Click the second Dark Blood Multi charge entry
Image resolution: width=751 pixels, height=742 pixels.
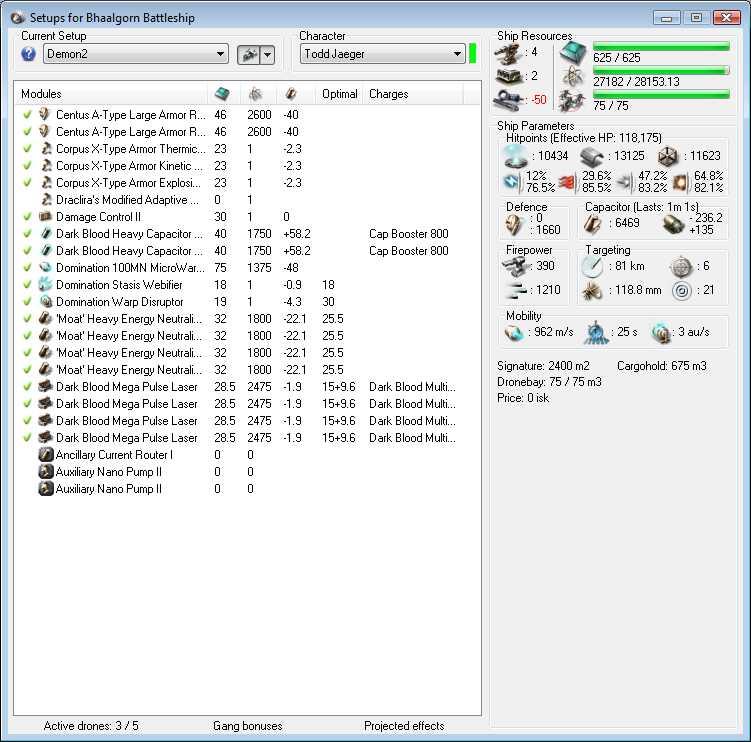pos(412,404)
